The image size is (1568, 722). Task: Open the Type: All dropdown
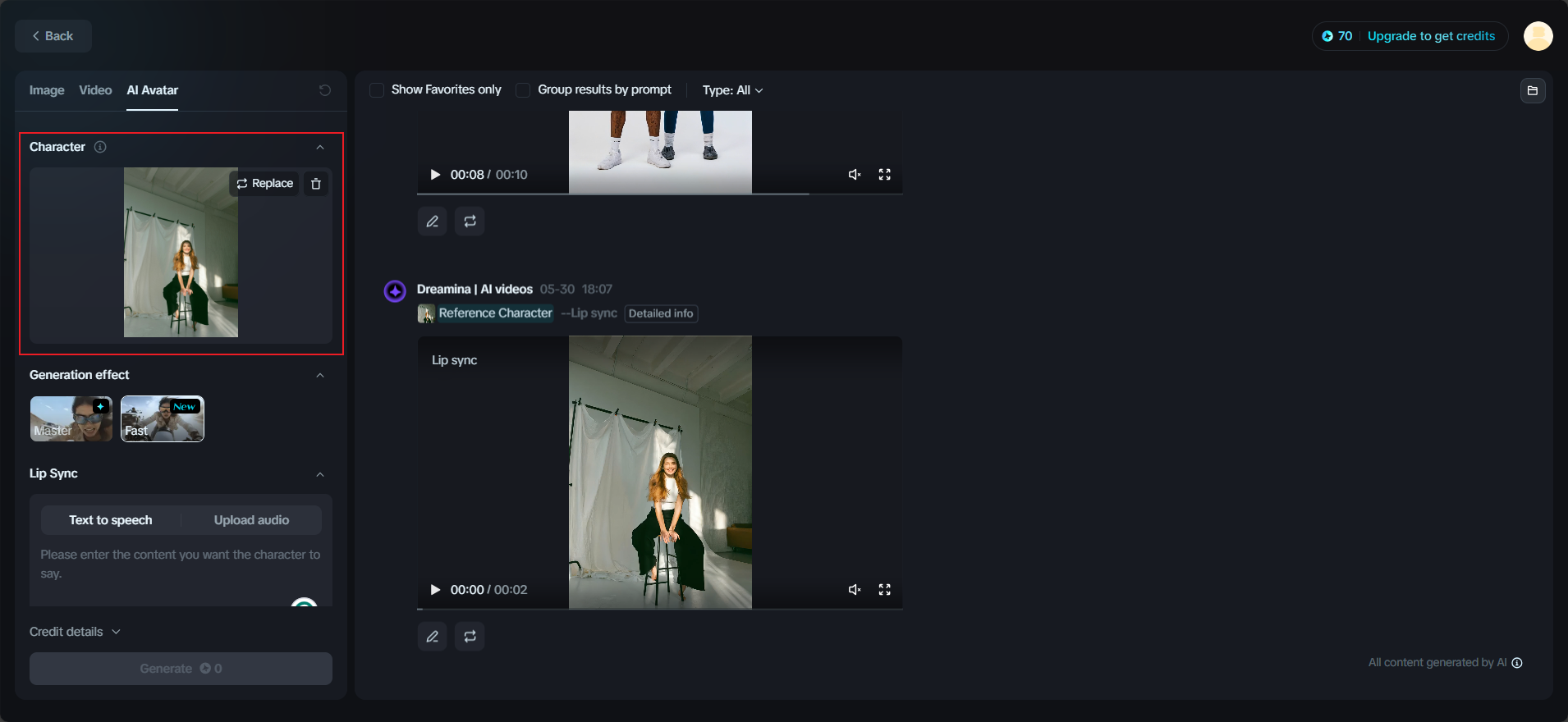click(x=732, y=90)
